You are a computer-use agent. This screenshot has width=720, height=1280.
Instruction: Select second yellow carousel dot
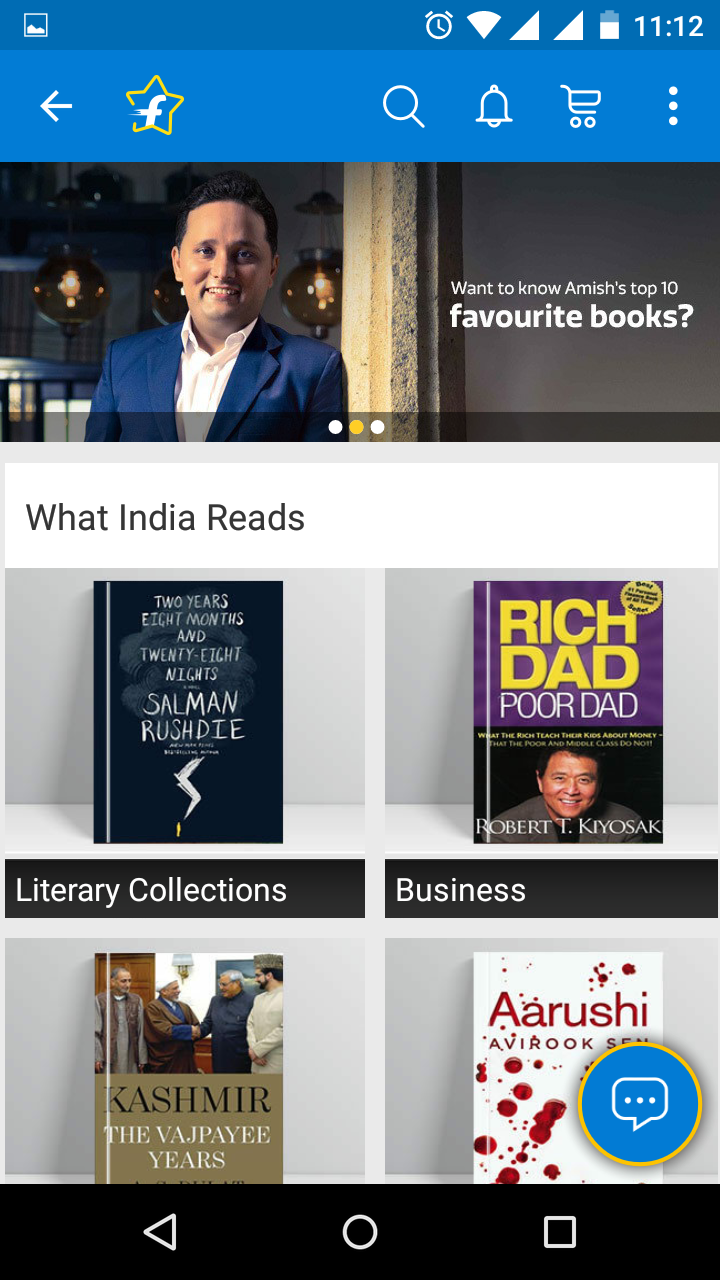(356, 427)
